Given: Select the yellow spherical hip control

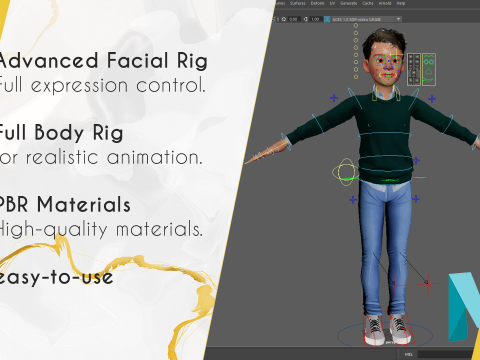Looking at the screenshot, I should [345, 172].
